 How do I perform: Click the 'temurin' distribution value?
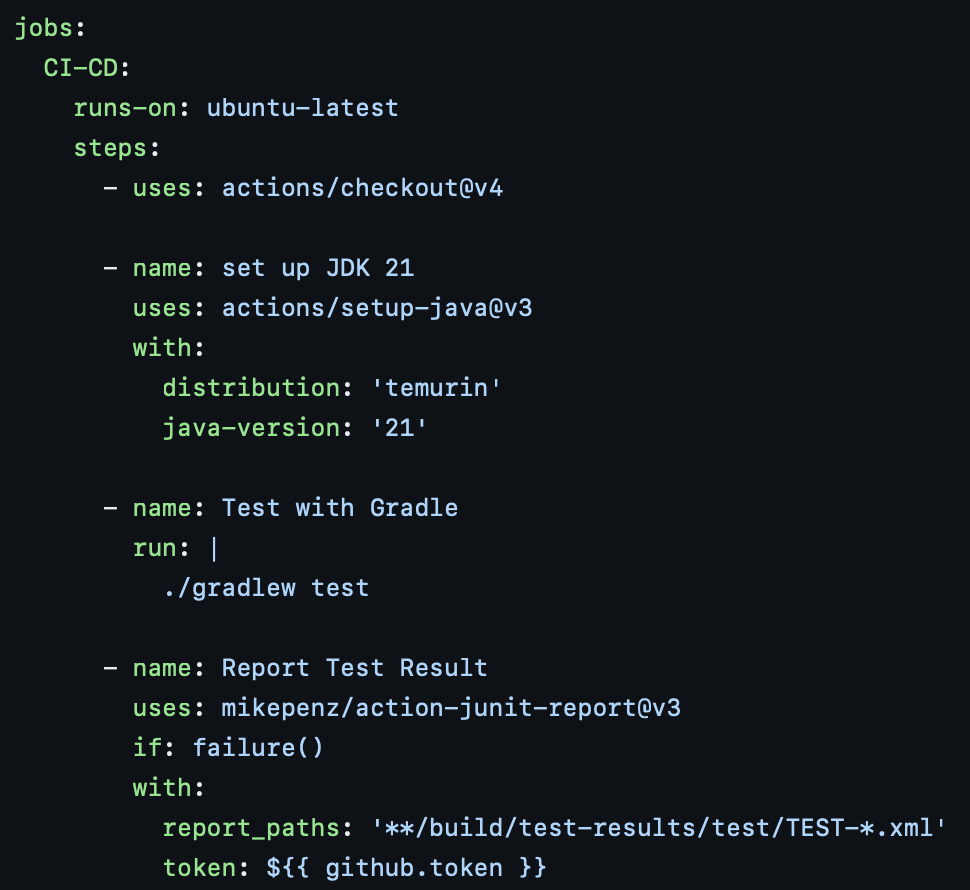[x=436, y=388]
